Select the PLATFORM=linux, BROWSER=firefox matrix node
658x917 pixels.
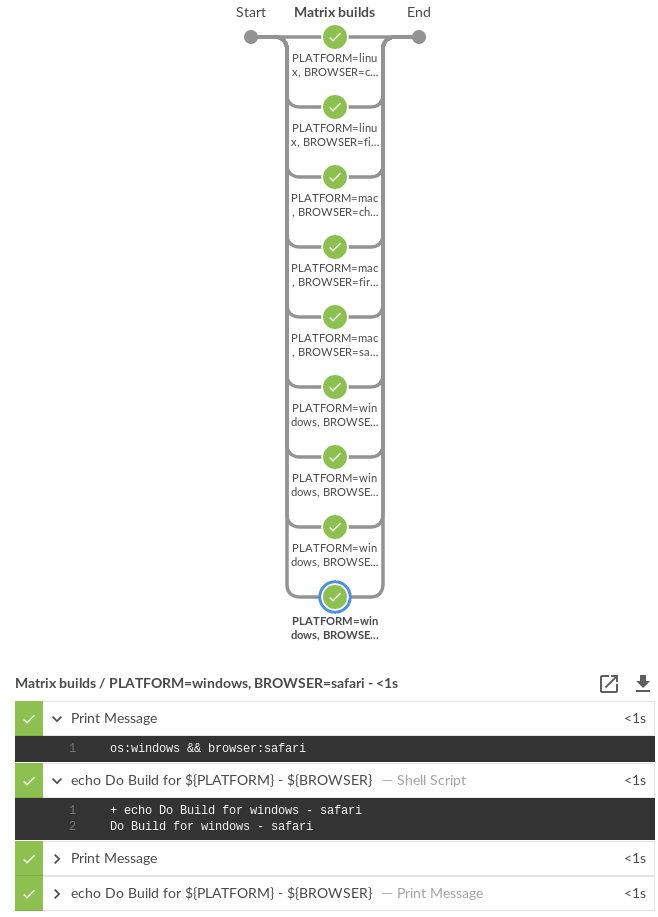click(335, 107)
